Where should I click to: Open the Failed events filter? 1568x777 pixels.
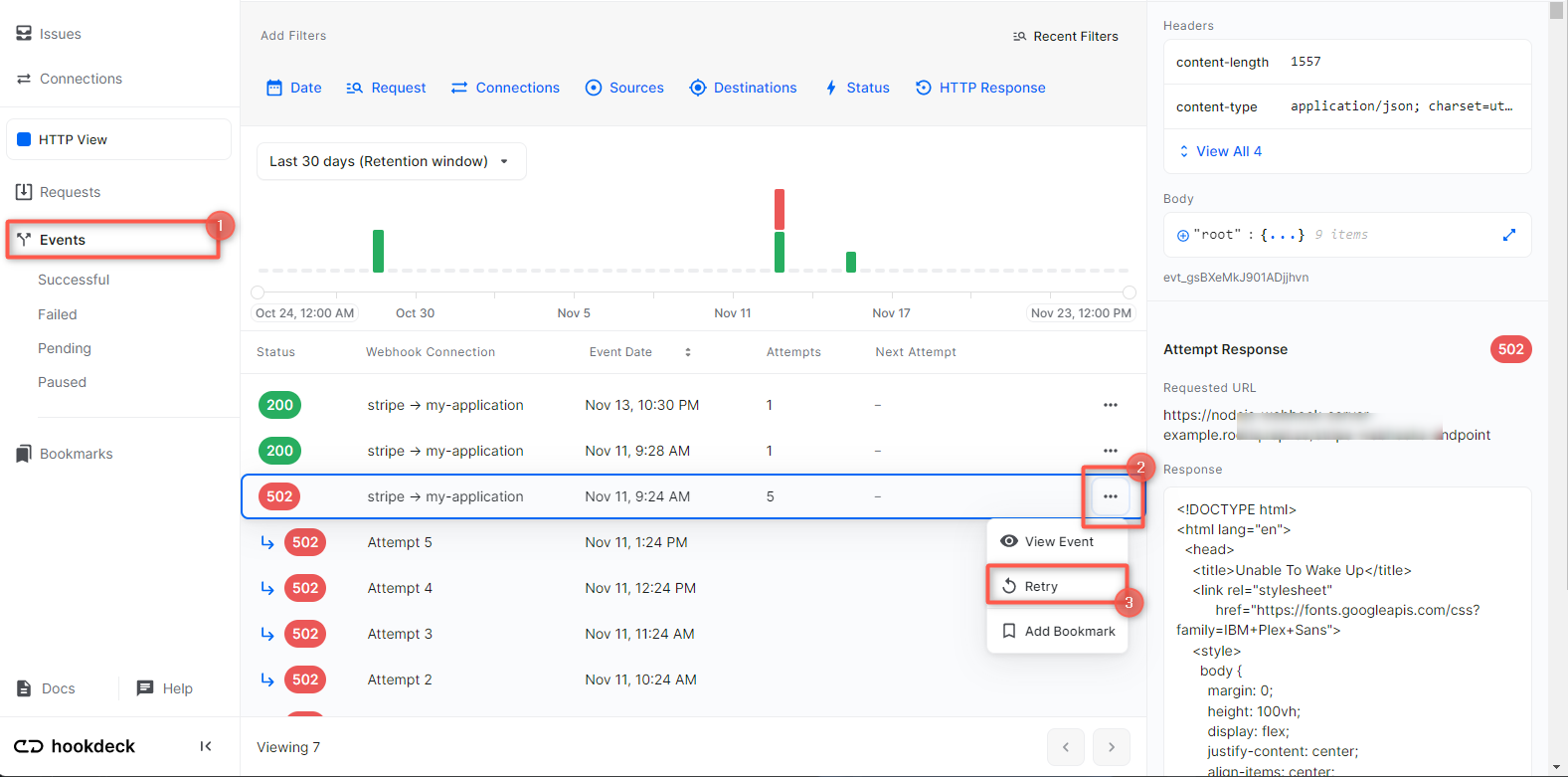[x=58, y=314]
